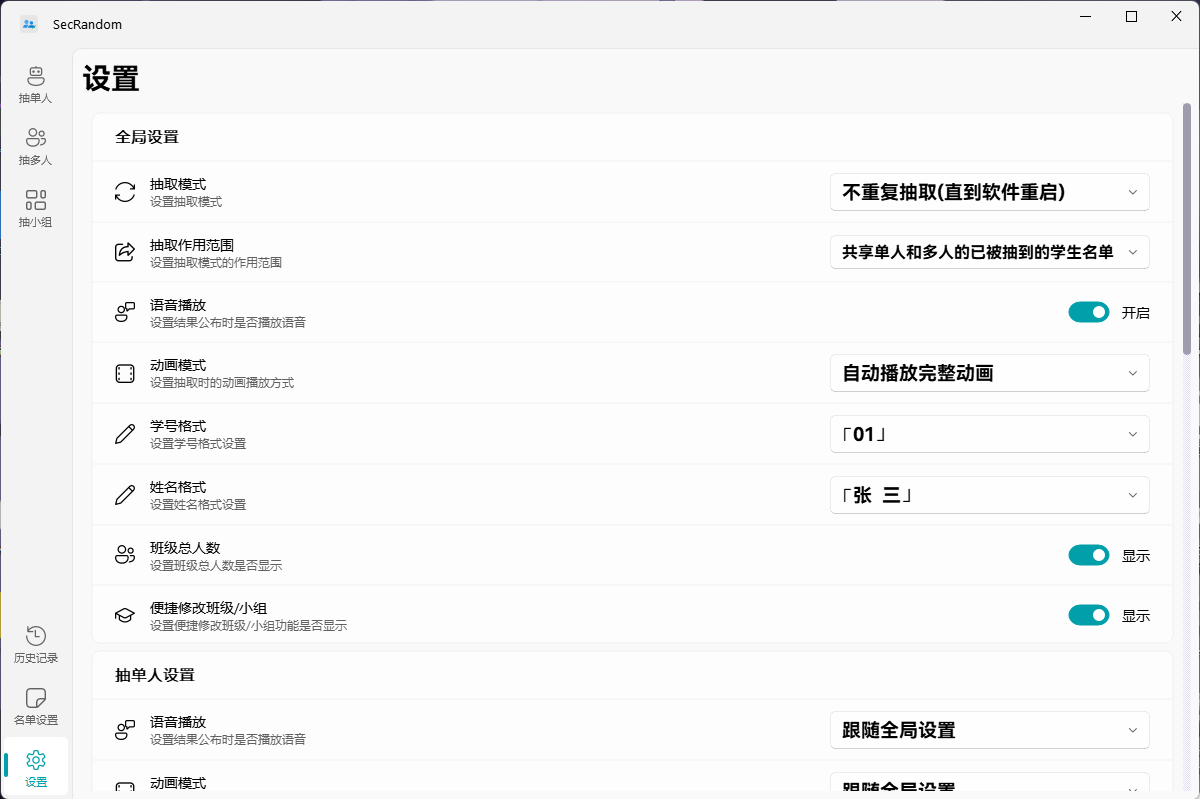Screen dimensions: 1200x799
Task: Open the 抽多人 sidebar page
Action: 36,147
